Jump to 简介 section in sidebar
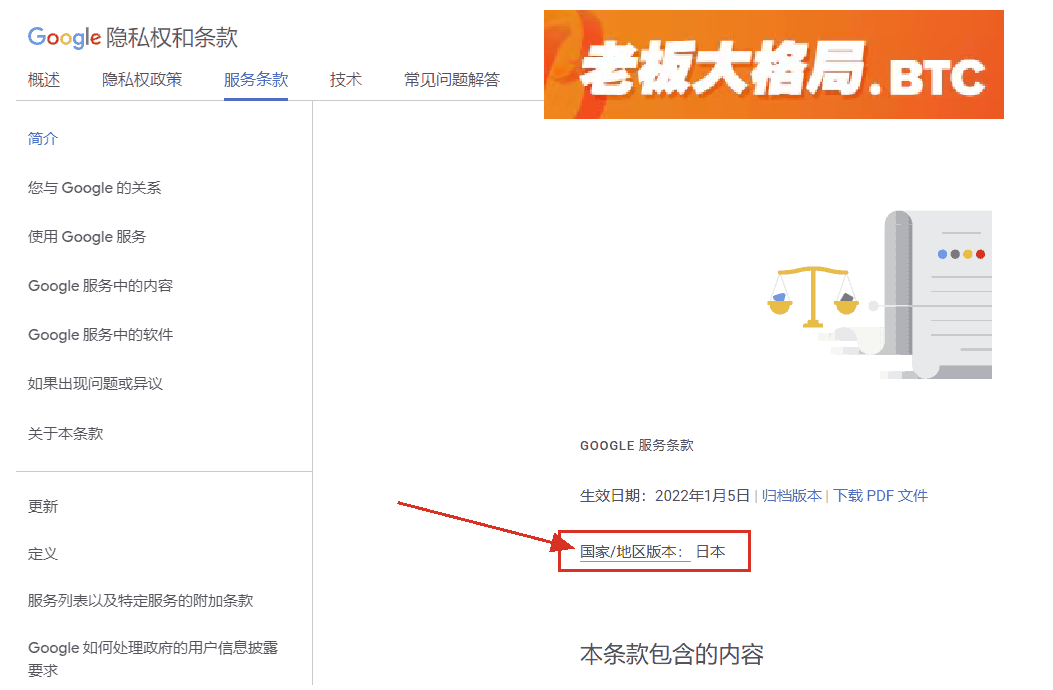 tap(43, 139)
